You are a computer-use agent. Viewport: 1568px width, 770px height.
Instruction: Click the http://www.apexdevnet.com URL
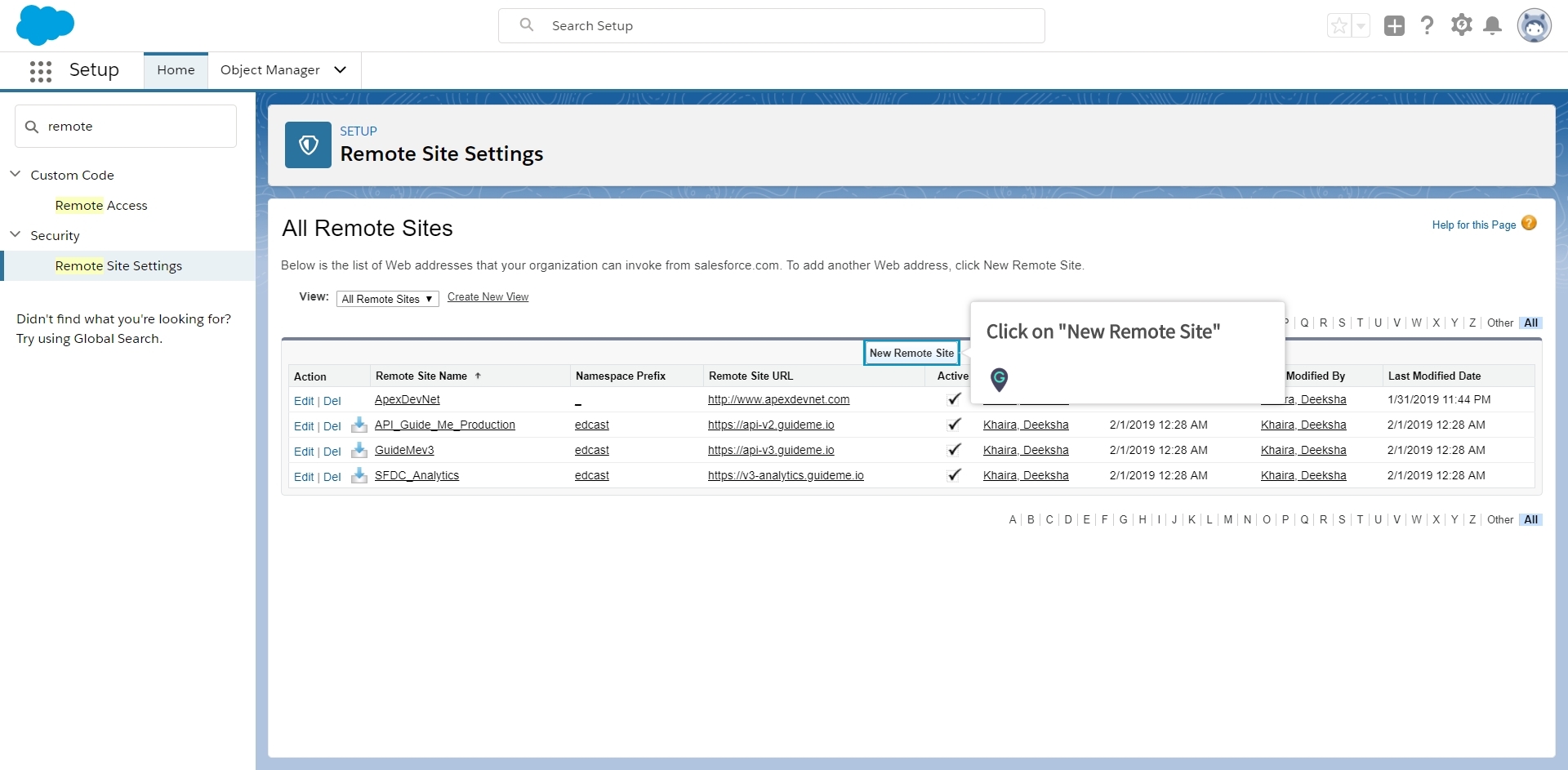[x=778, y=399]
